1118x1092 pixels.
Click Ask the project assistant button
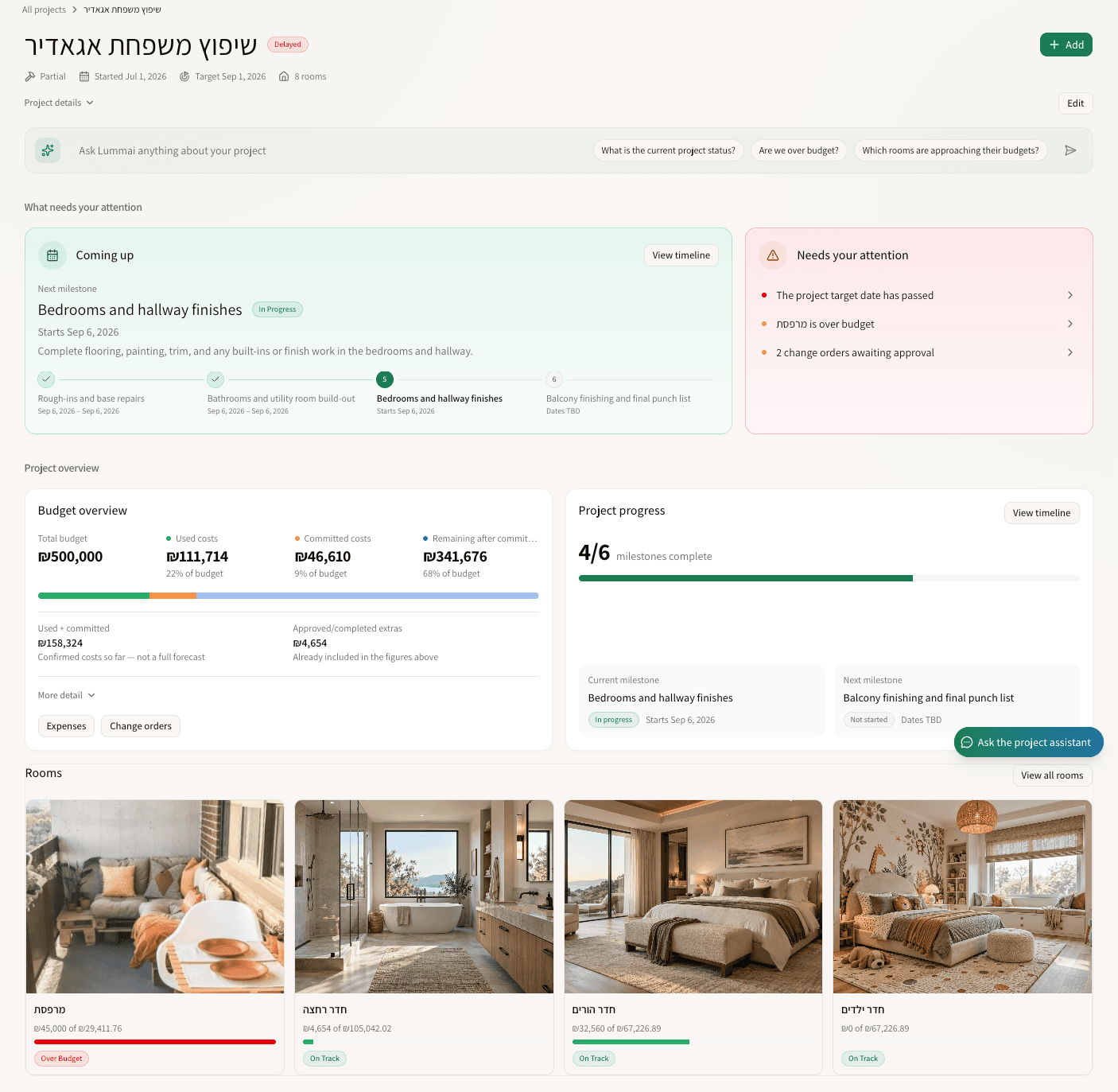click(x=1028, y=742)
